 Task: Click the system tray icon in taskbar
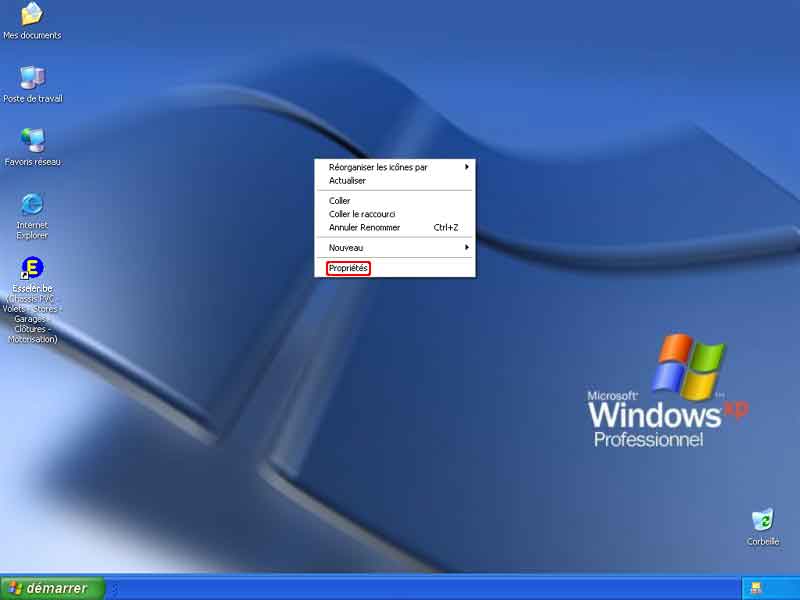coord(756,588)
